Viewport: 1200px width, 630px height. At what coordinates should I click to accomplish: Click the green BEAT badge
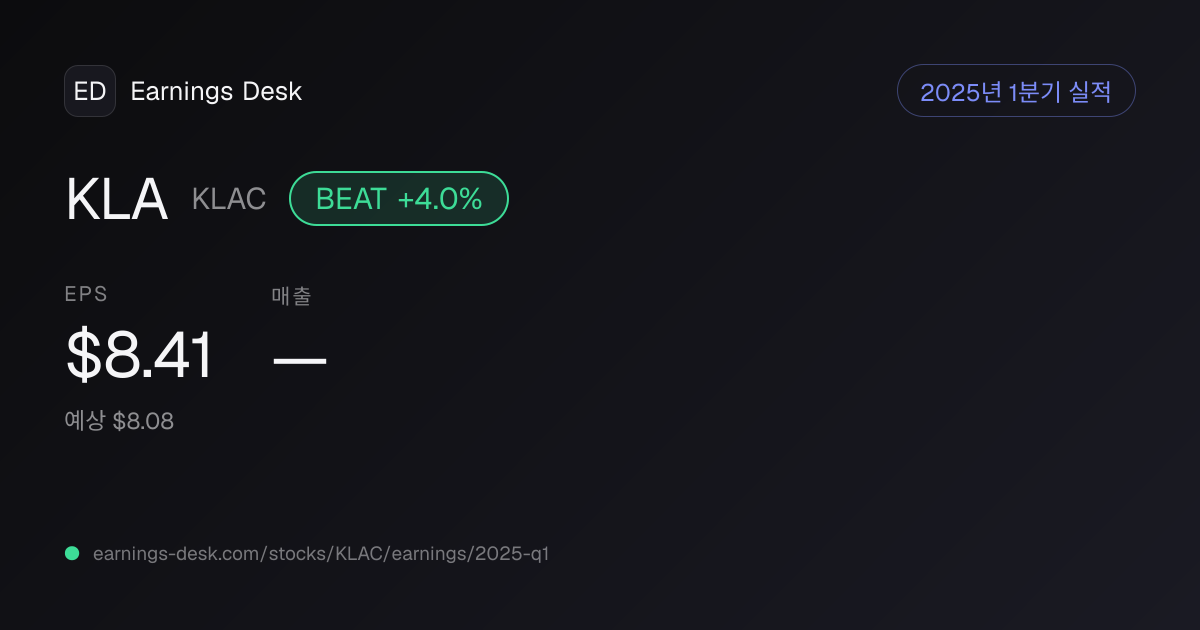coord(399,199)
